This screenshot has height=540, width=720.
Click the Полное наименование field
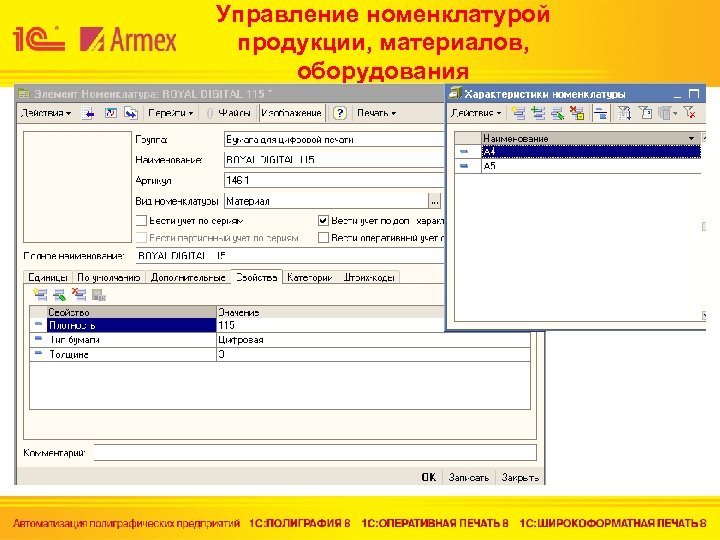click(x=290, y=256)
